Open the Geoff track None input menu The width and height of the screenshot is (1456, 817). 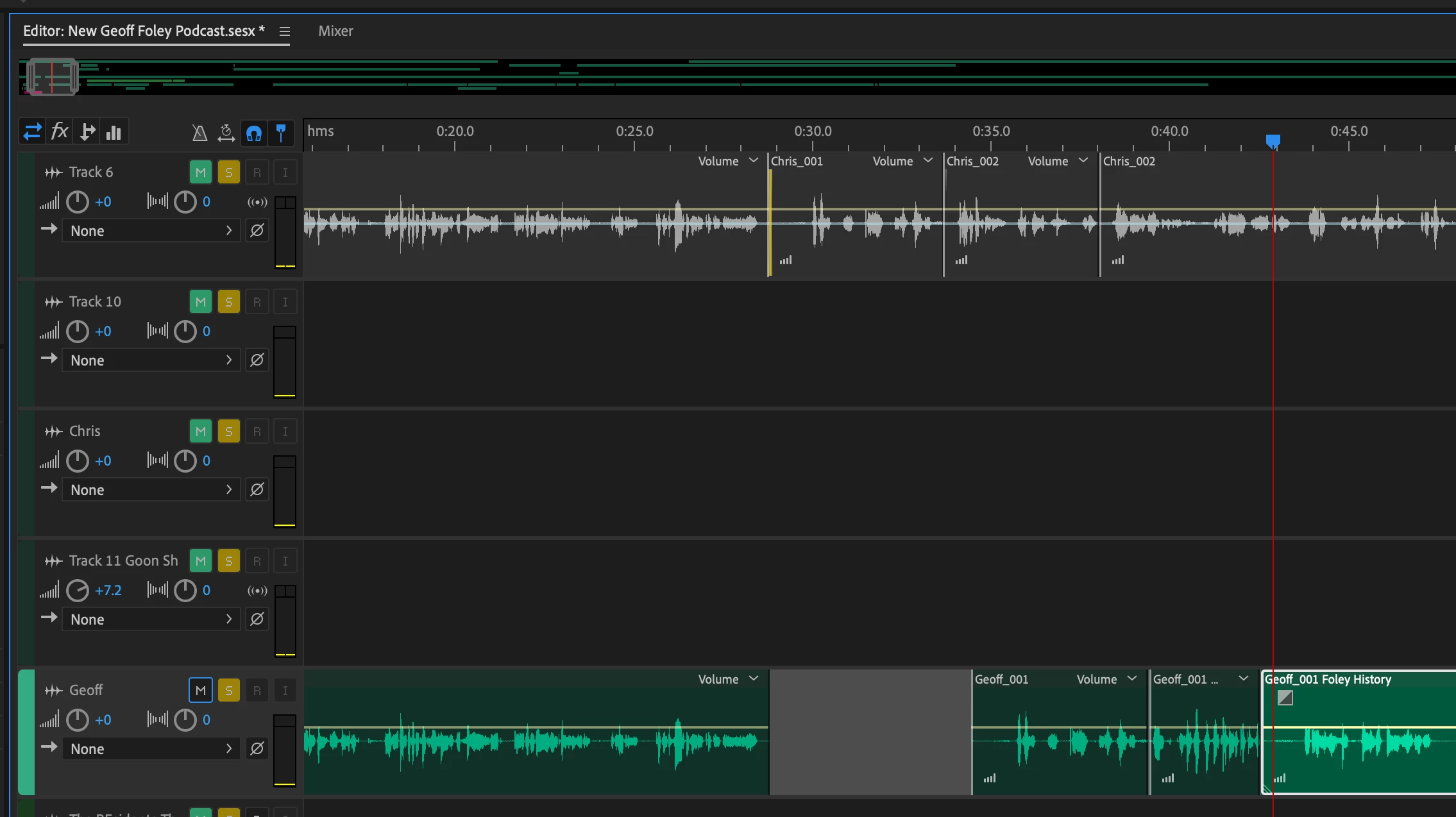coord(151,749)
